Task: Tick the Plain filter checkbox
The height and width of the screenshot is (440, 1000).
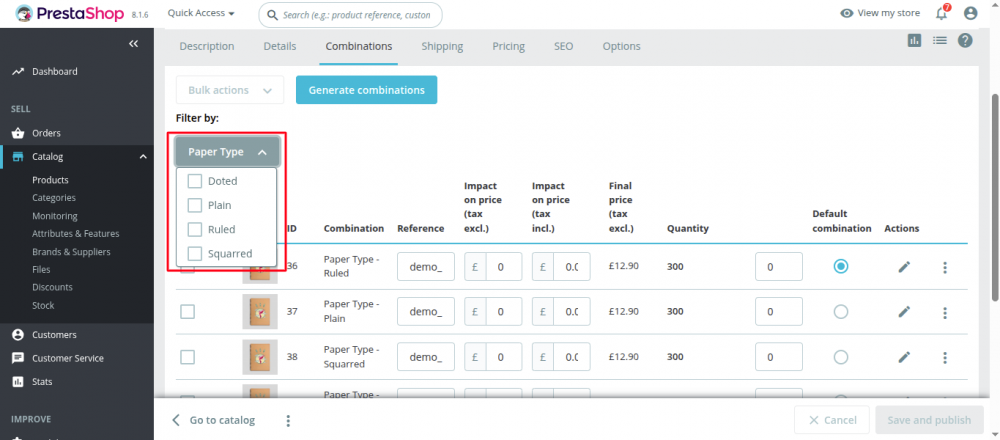Action: 195,205
